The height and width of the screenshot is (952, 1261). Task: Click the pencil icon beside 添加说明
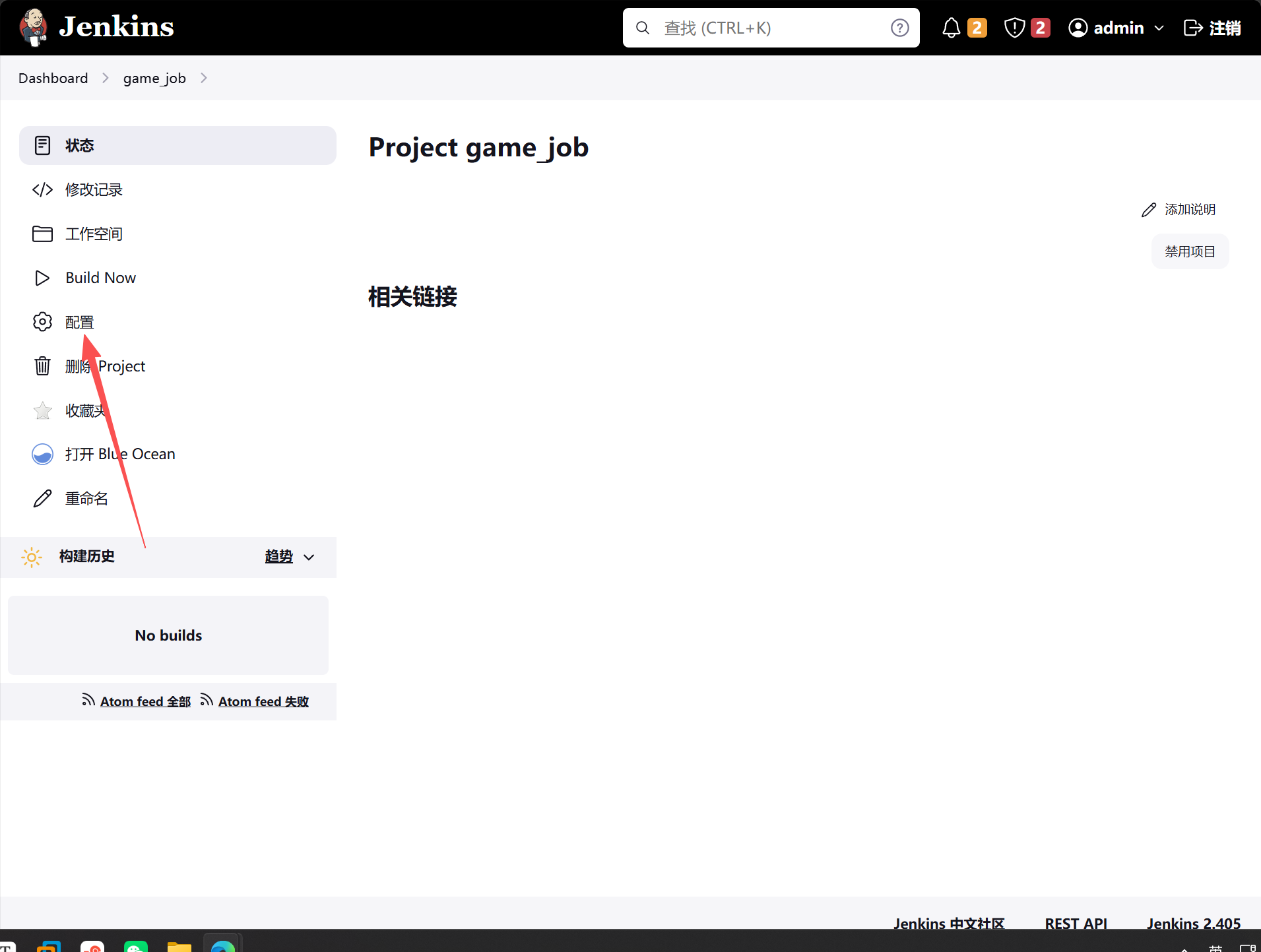[x=1149, y=210]
